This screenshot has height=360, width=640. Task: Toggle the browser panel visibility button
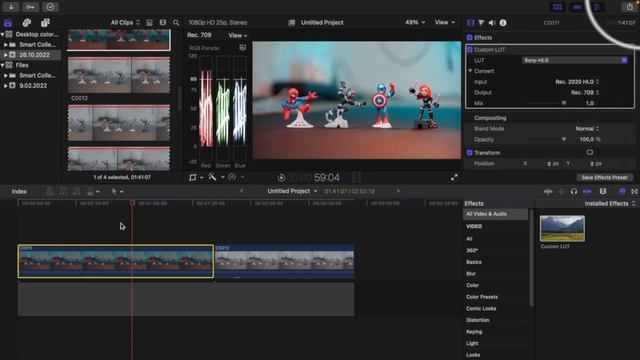pyautogui.click(x=557, y=7)
